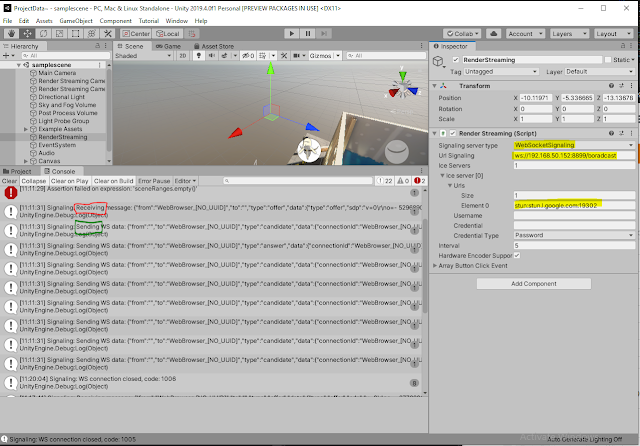Toggle Local handle rotation
Image resolution: width=640 pixels, height=446 pixels.
tap(168, 33)
